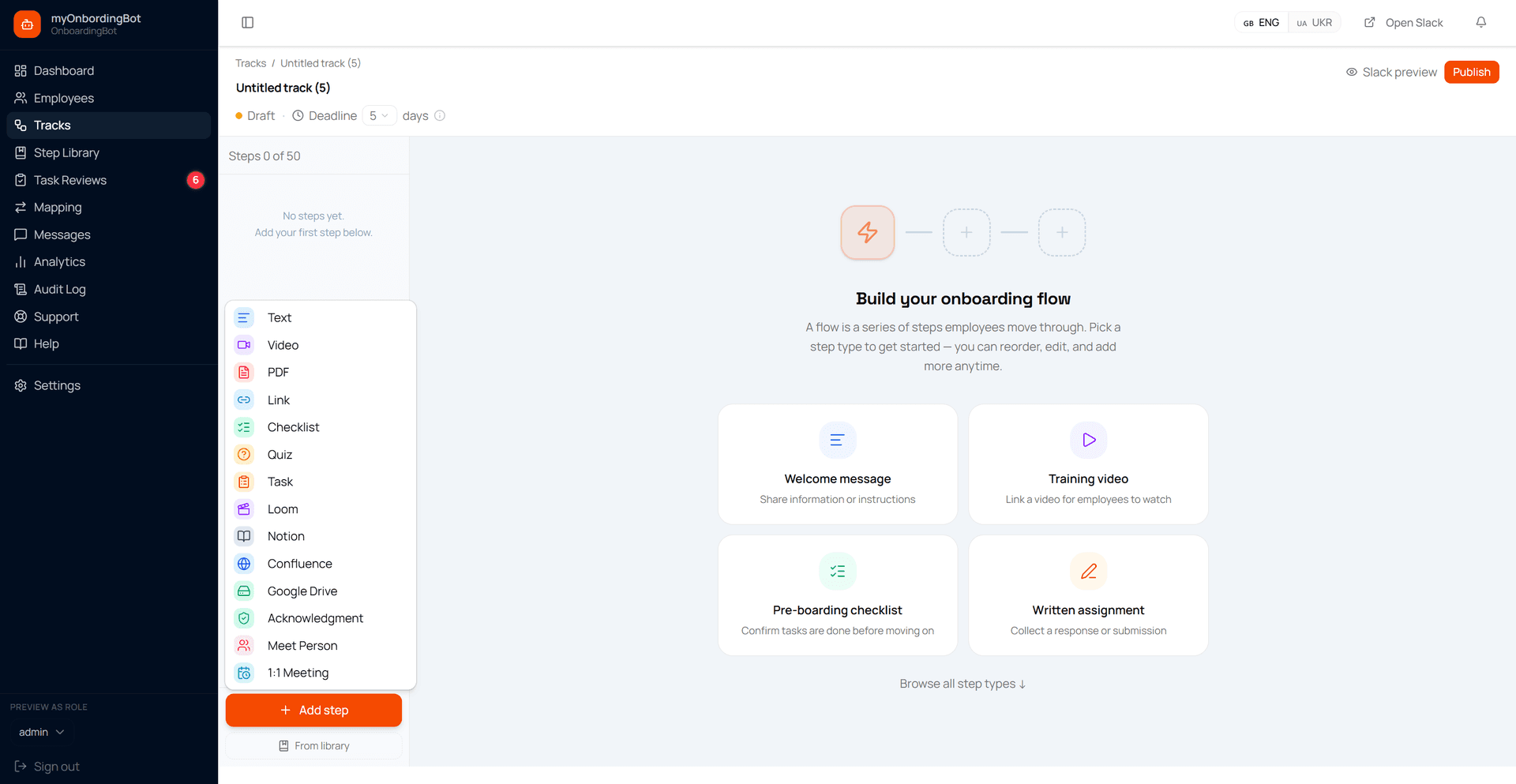
Task: Click the Loom clapperboard icon
Action: [244, 509]
